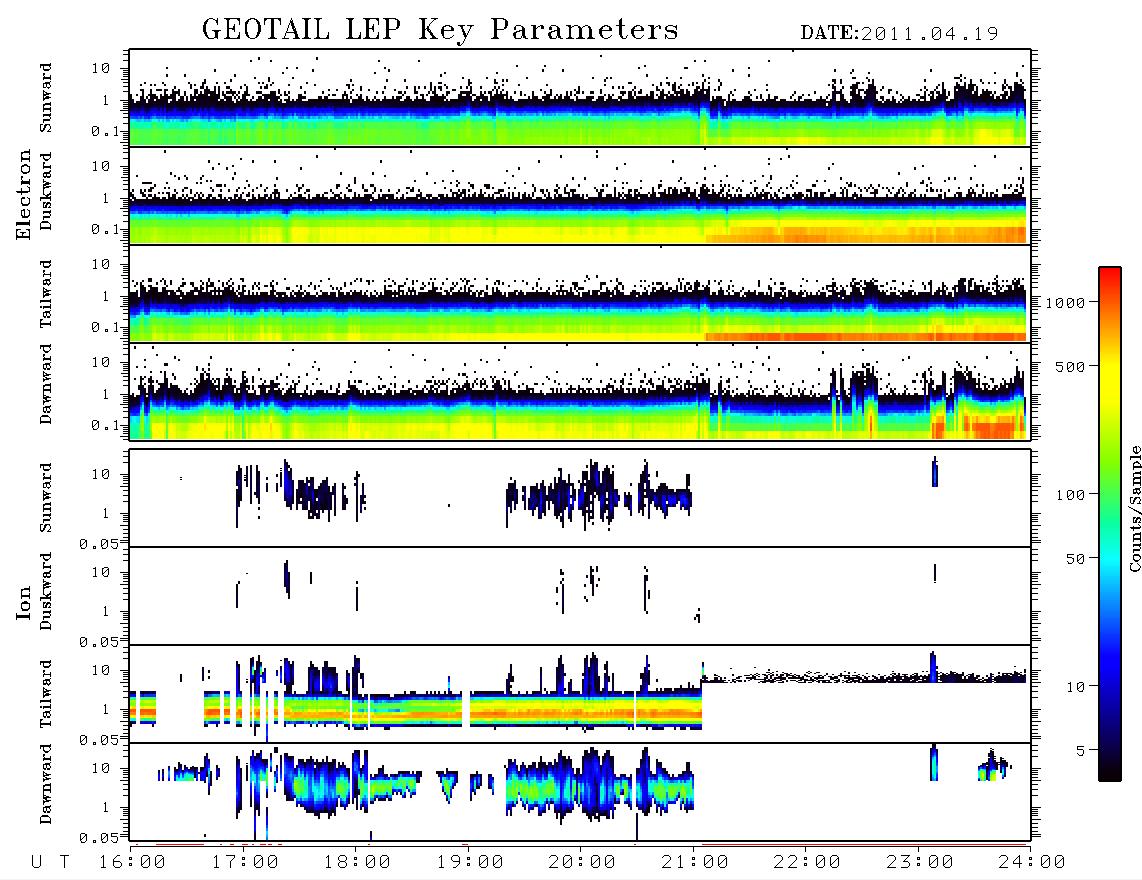Image resolution: width=1142 pixels, height=880 pixels.
Task: Click the Electron Dawnward spectrogram panel
Action: coord(580,392)
